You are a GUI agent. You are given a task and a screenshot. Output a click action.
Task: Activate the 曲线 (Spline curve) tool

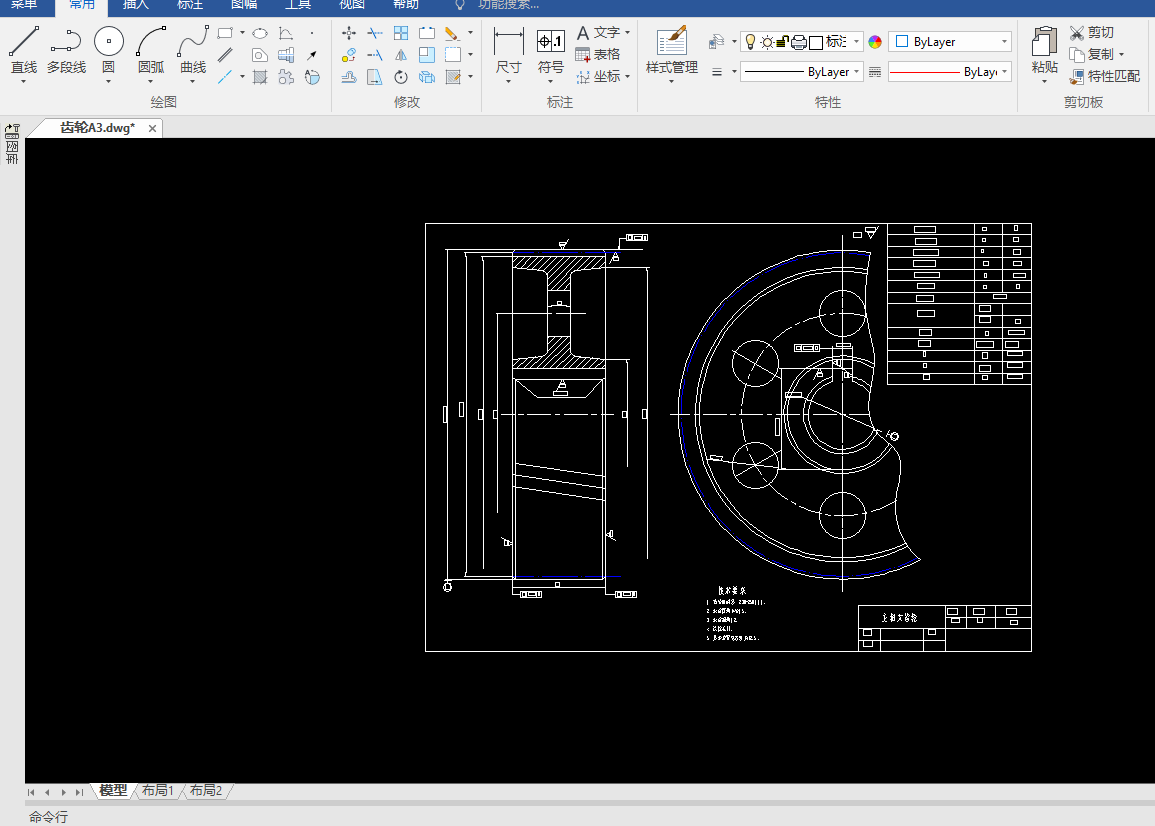(193, 43)
